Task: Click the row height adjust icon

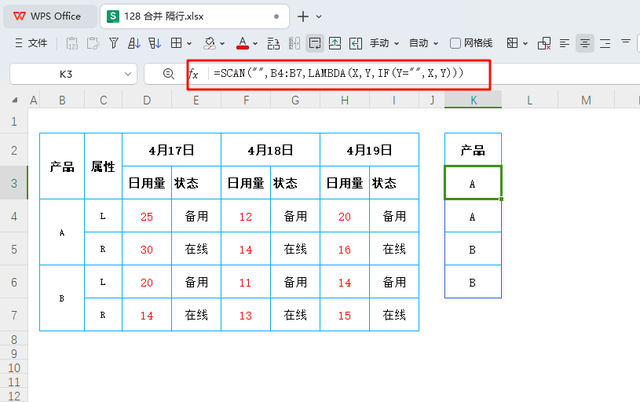Action: tap(273, 43)
